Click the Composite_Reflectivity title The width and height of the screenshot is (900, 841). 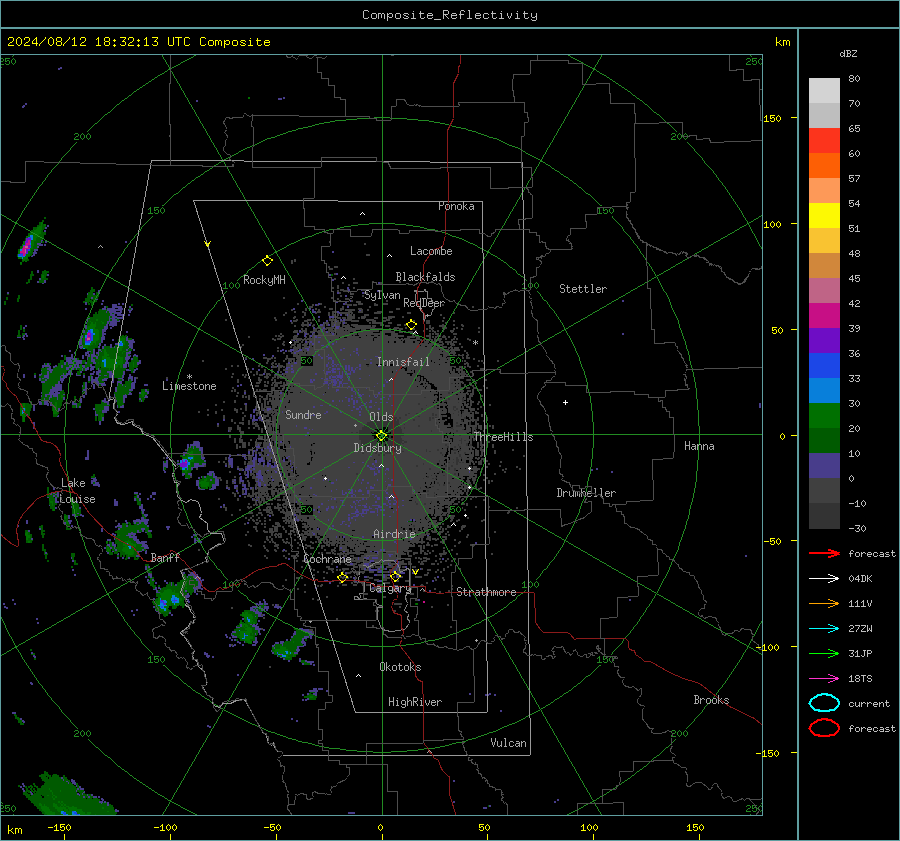(x=450, y=15)
